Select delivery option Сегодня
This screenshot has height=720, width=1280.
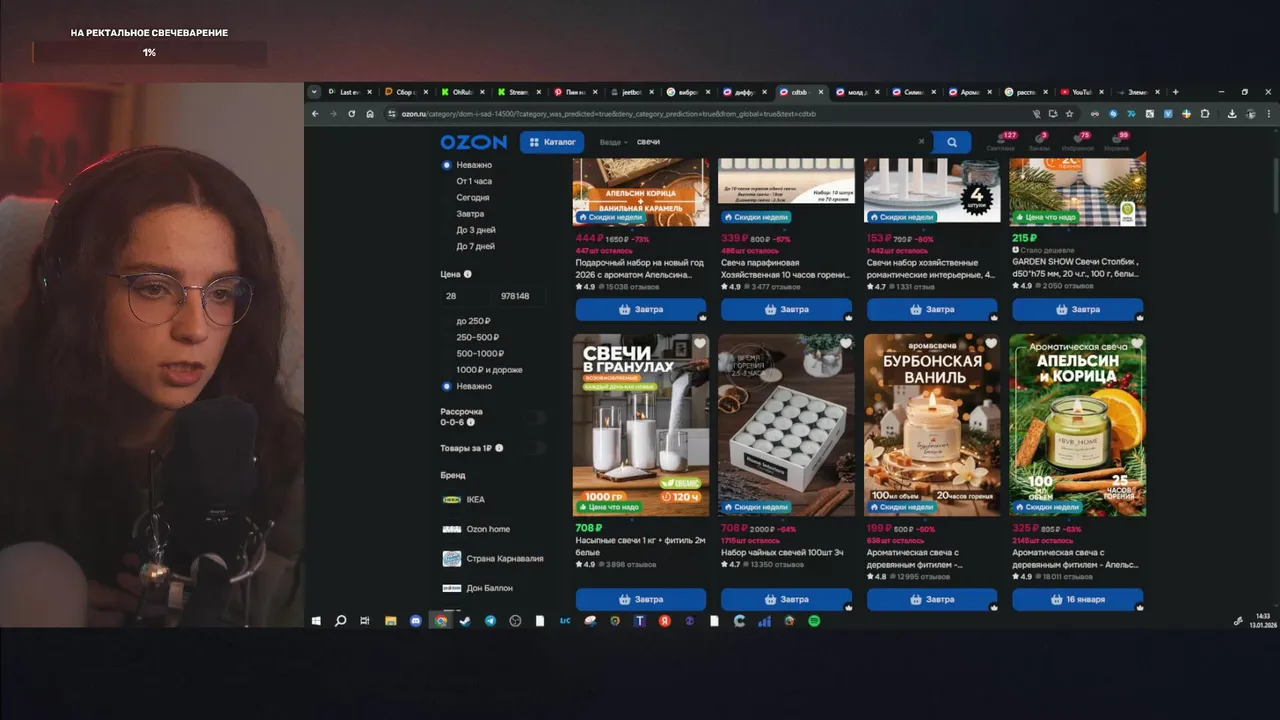473,197
